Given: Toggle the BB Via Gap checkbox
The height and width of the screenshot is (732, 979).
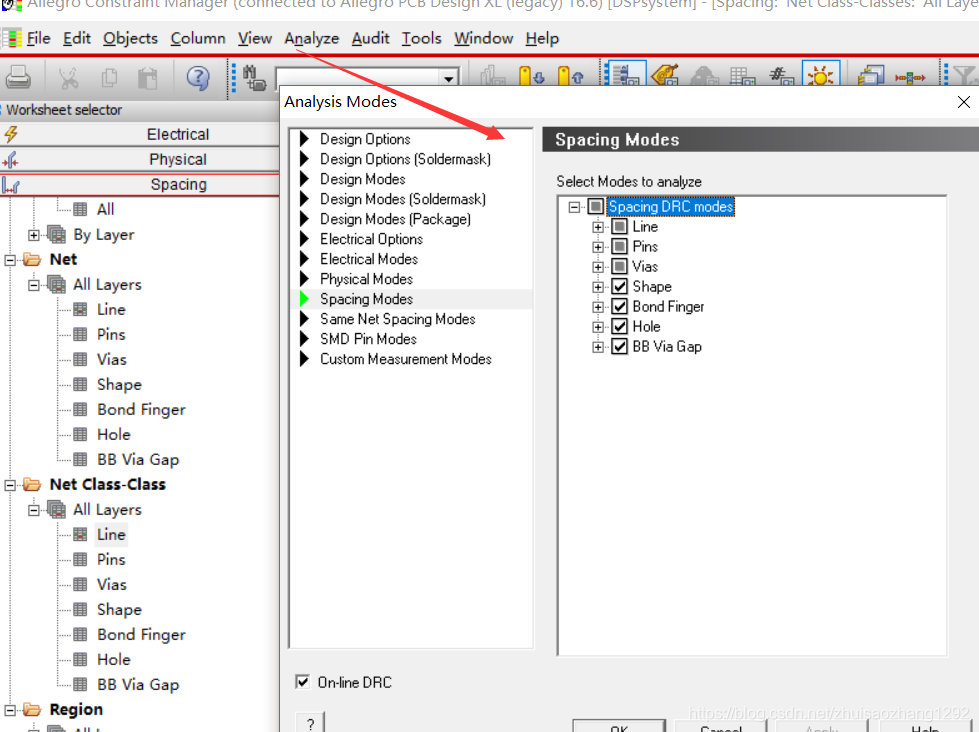Looking at the screenshot, I should point(620,347).
